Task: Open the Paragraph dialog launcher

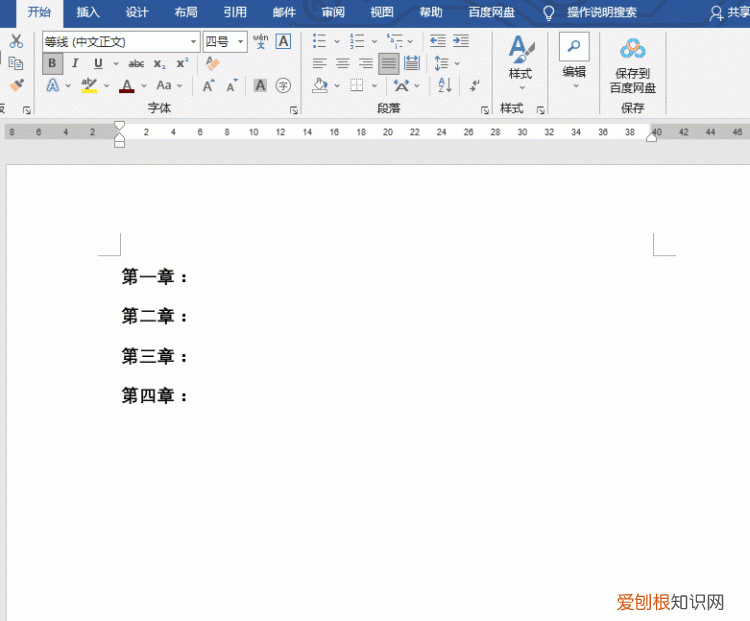Action: click(485, 111)
